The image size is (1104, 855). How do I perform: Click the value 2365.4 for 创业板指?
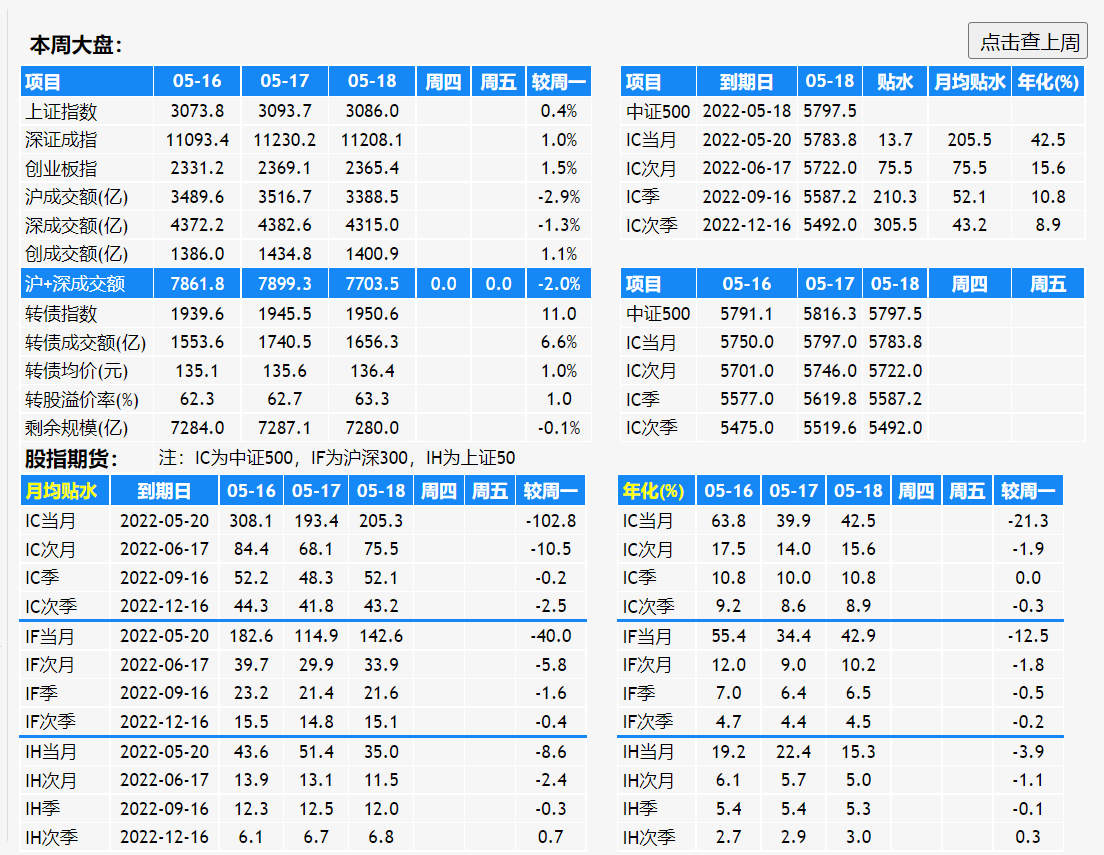pos(372,168)
